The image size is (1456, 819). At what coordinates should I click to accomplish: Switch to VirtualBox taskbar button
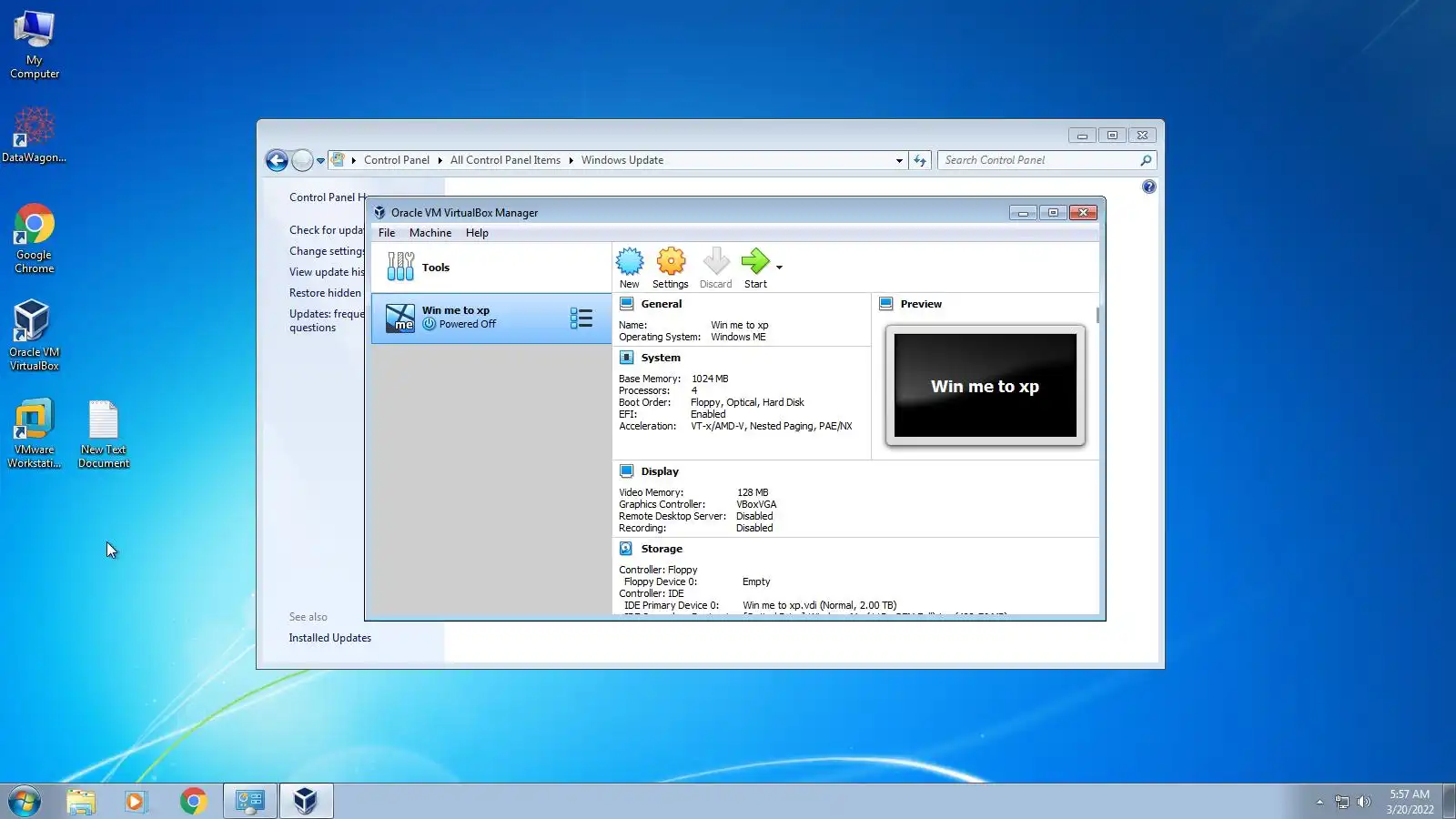pos(306,802)
